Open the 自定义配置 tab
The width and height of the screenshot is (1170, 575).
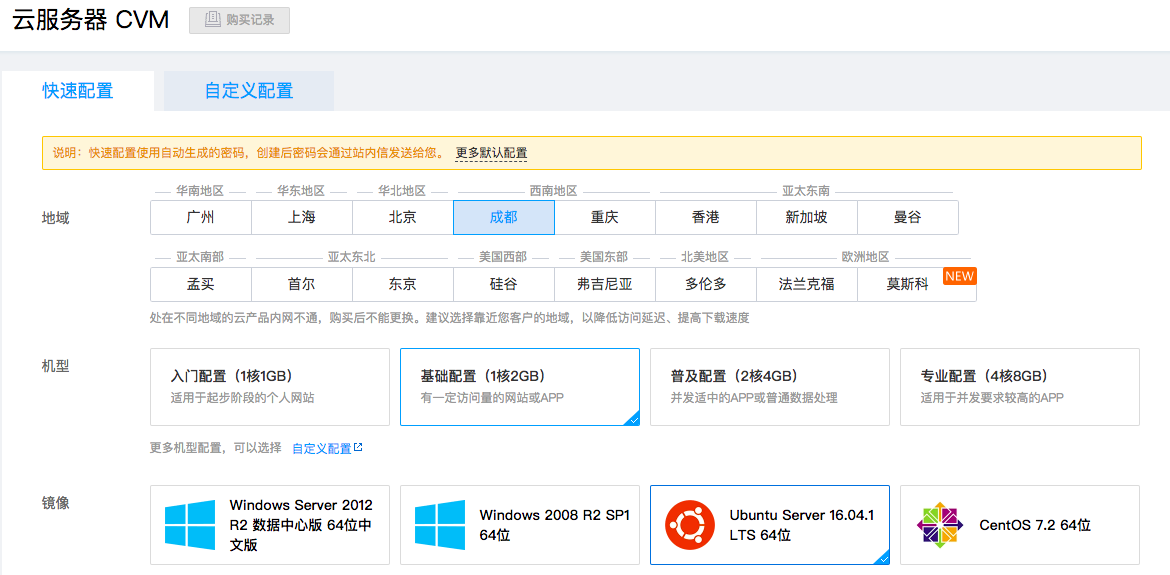point(249,91)
